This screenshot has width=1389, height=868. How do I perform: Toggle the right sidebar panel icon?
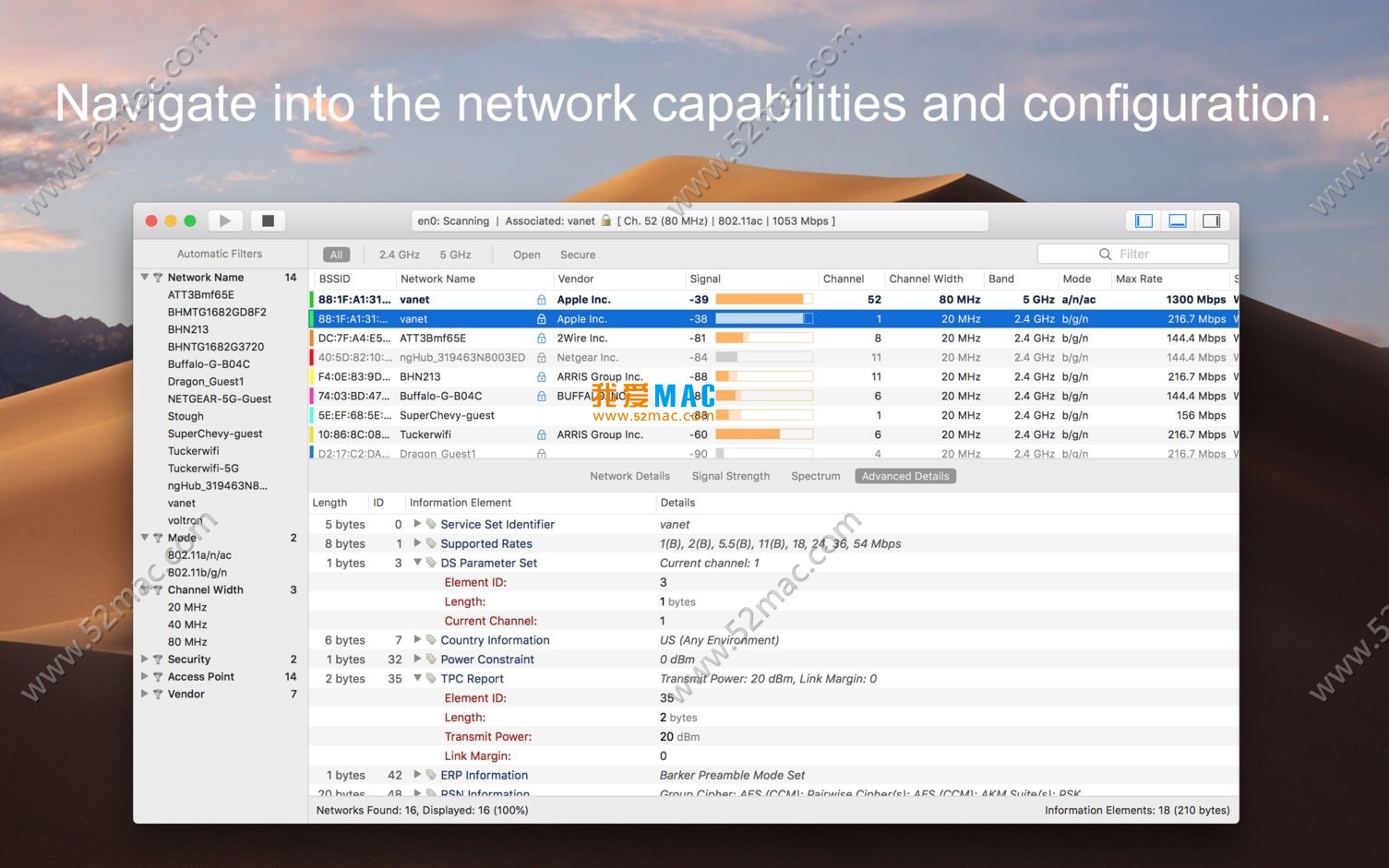tap(1211, 220)
